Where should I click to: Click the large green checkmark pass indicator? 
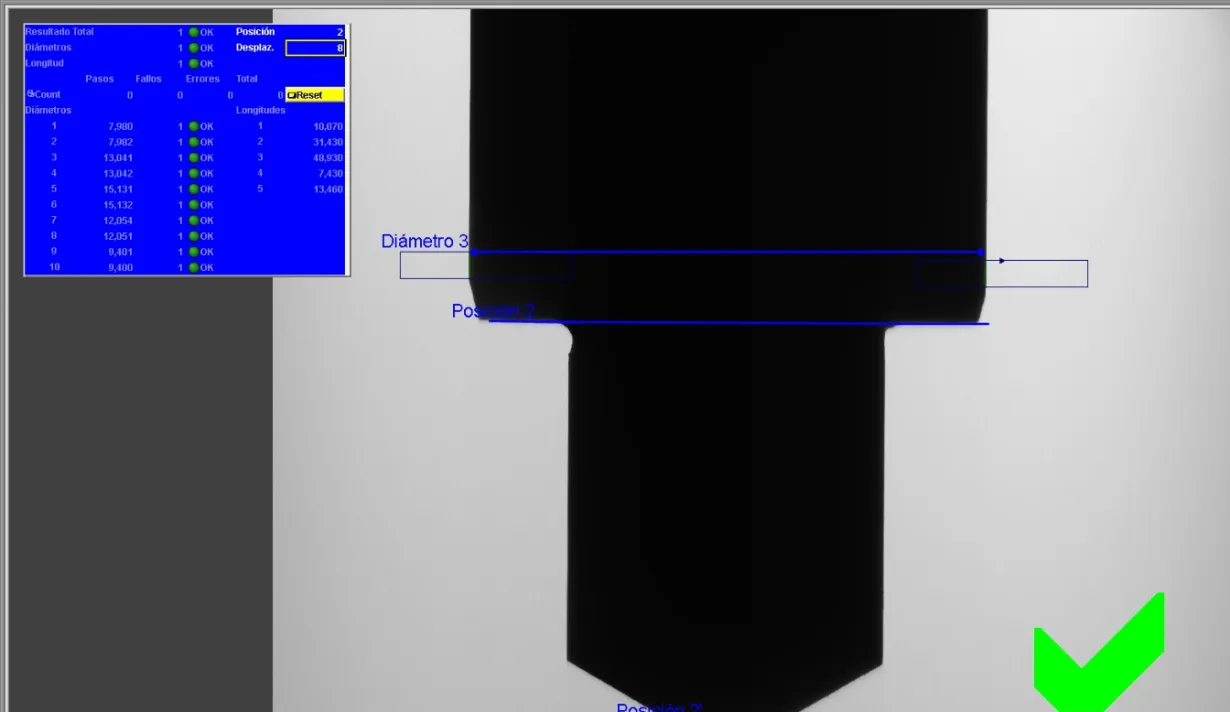pyautogui.click(x=1098, y=655)
